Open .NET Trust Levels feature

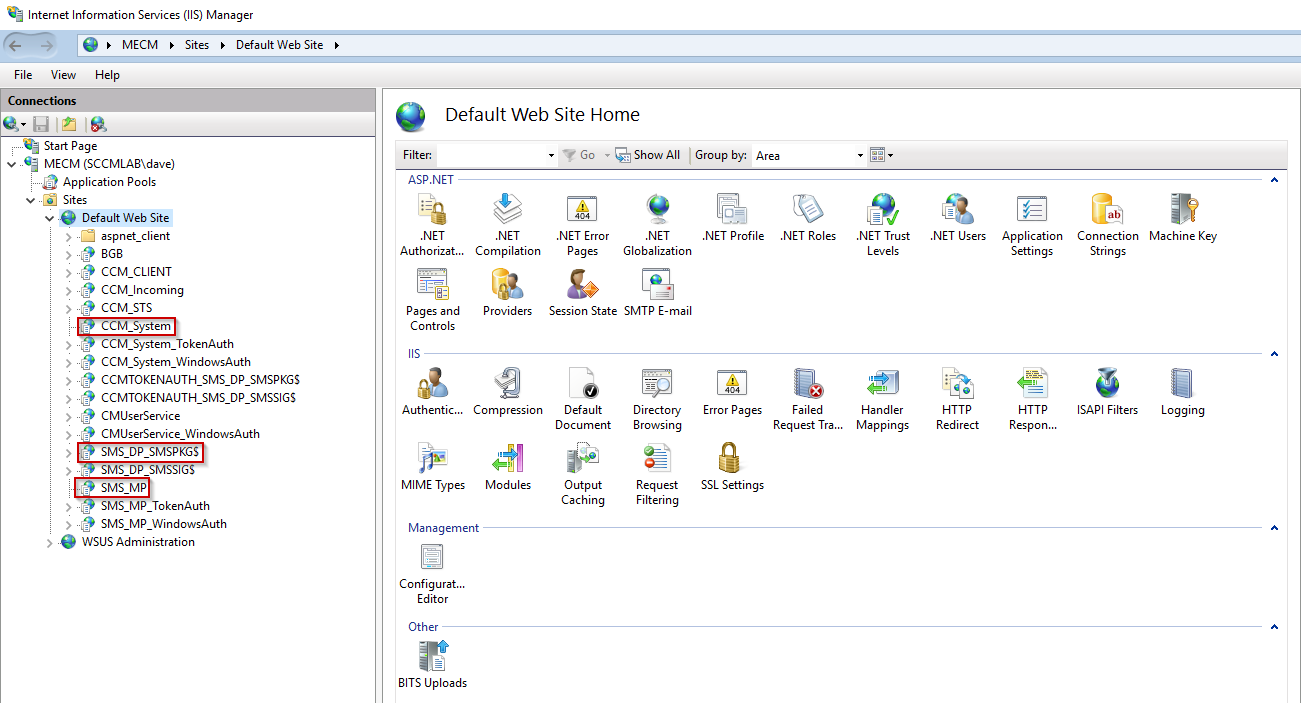pos(883,225)
